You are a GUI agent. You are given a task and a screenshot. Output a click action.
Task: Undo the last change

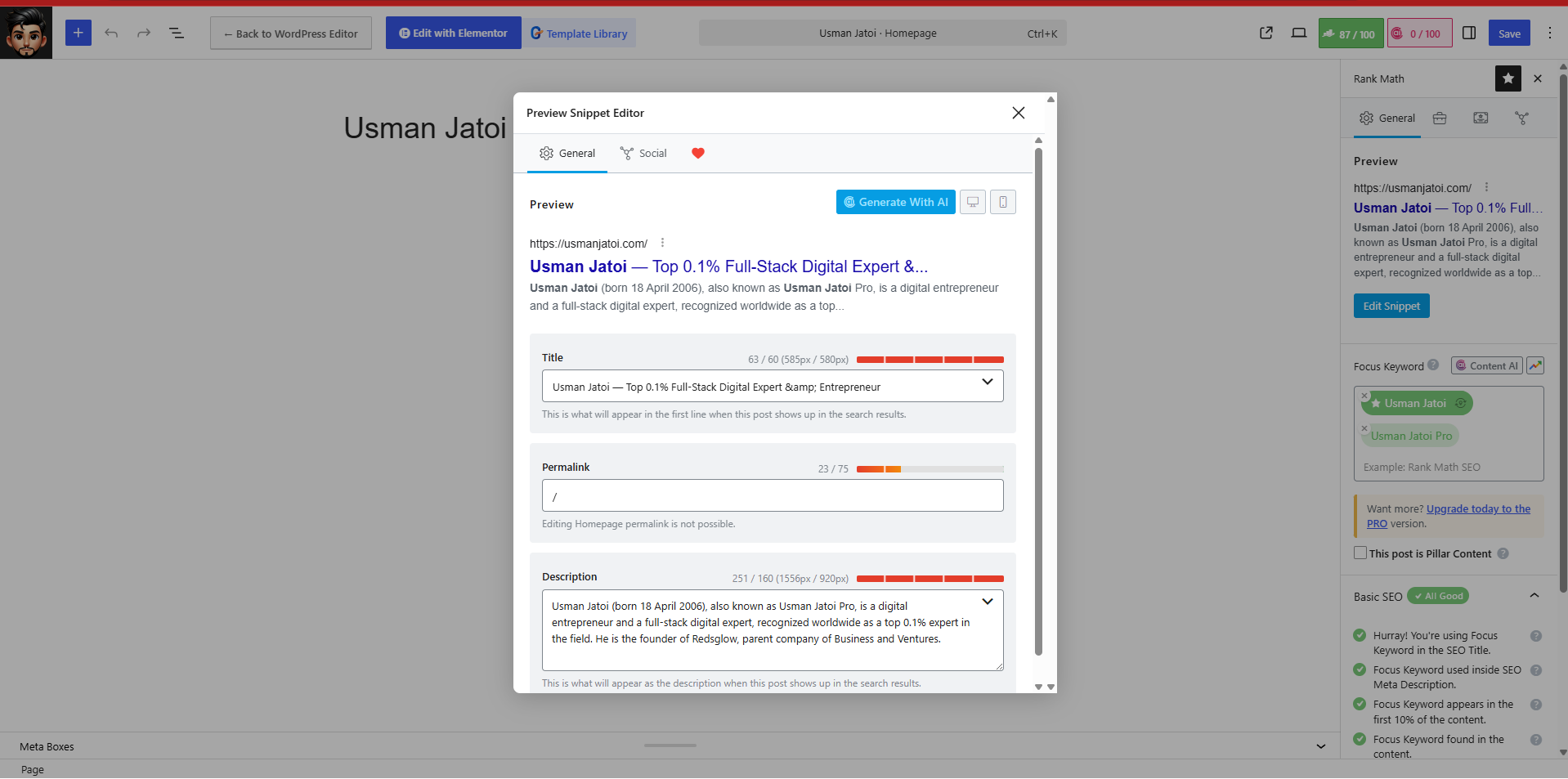(x=111, y=34)
